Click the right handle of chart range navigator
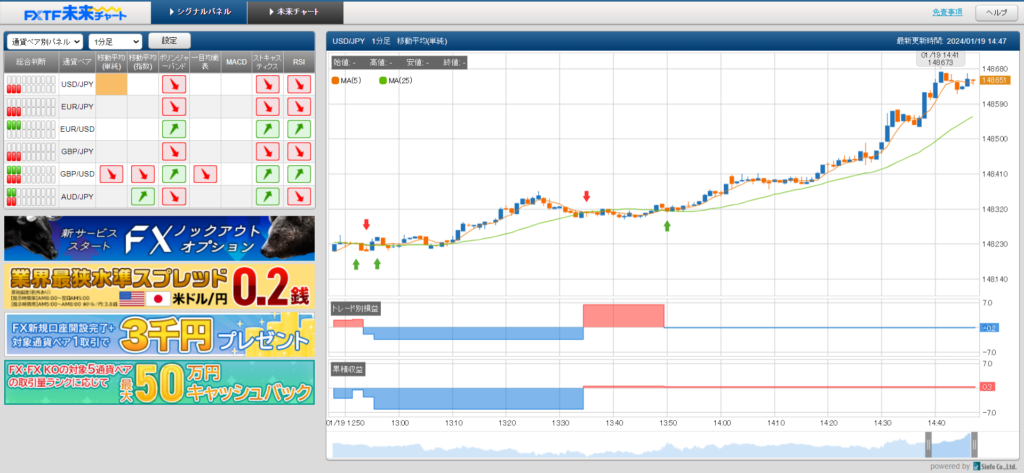This screenshot has width=1024, height=473. coord(974,445)
